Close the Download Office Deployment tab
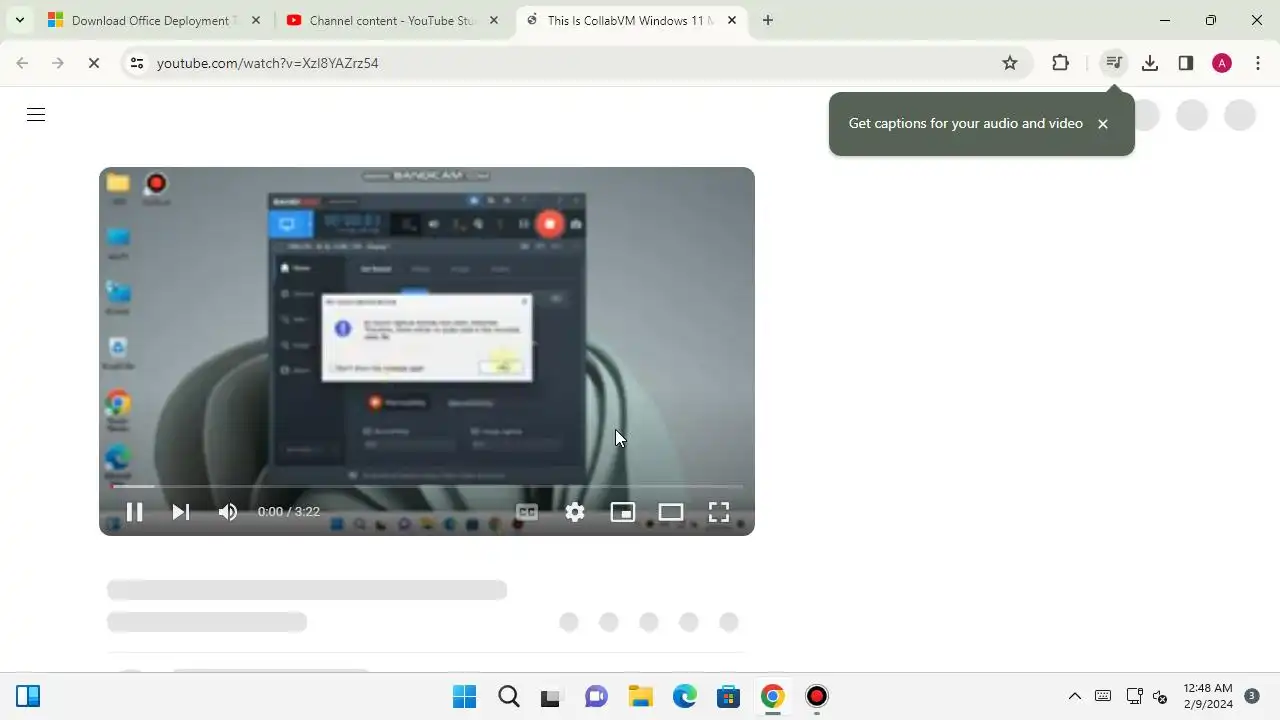The width and height of the screenshot is (1280, 720). pyautogui.click(x=256, y=20)
